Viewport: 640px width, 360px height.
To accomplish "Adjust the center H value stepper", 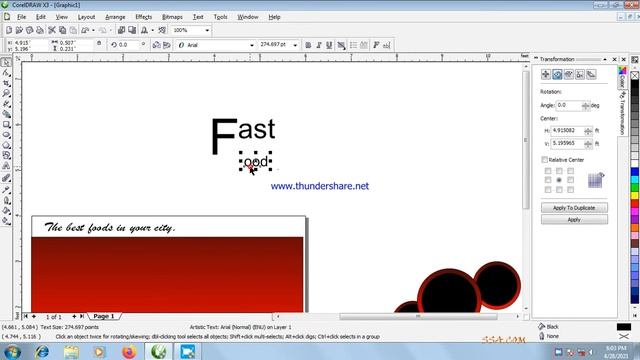I will 588,131.
